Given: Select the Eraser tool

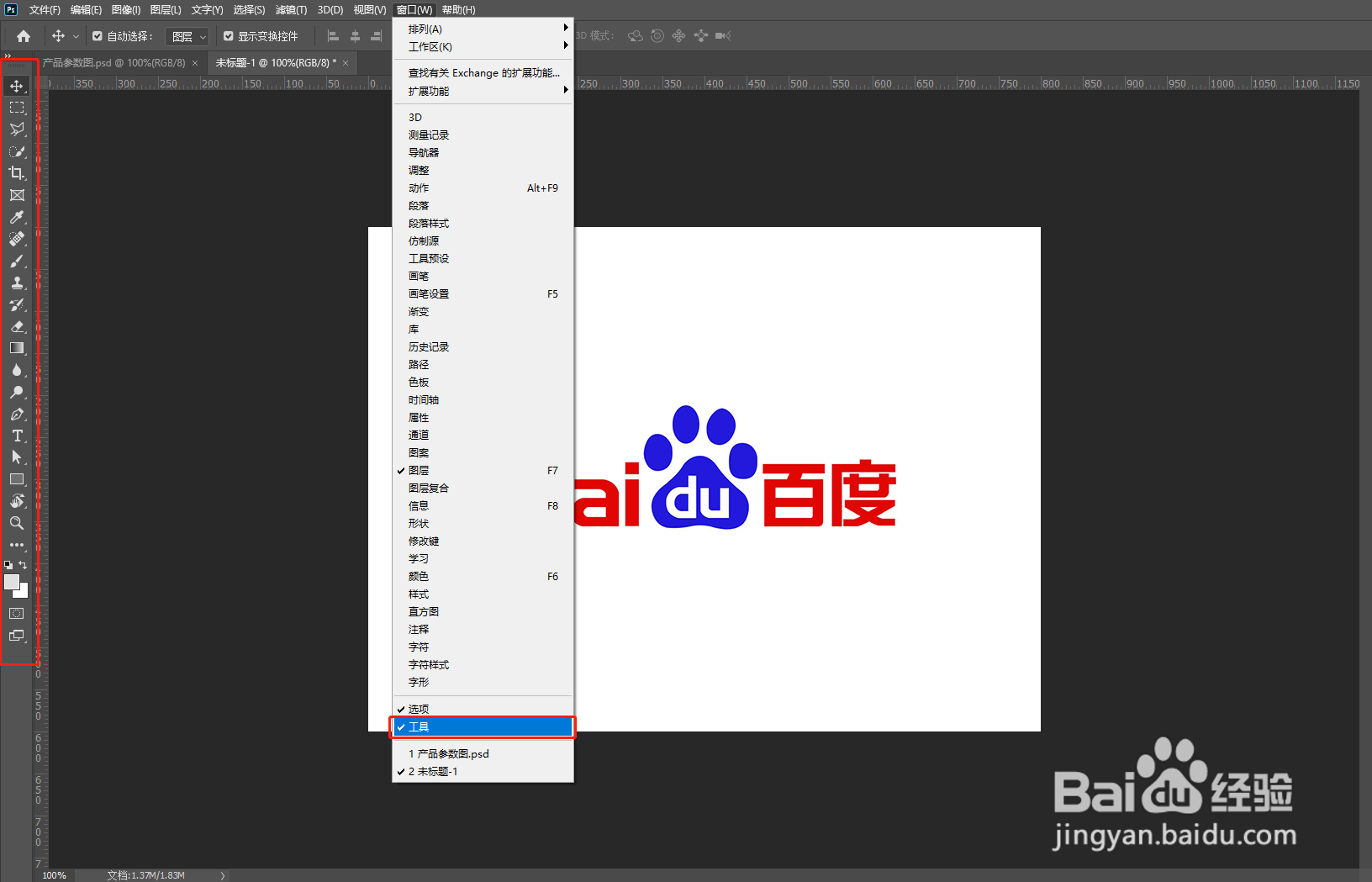Looking at the screenshot, I should click(17, 326).
